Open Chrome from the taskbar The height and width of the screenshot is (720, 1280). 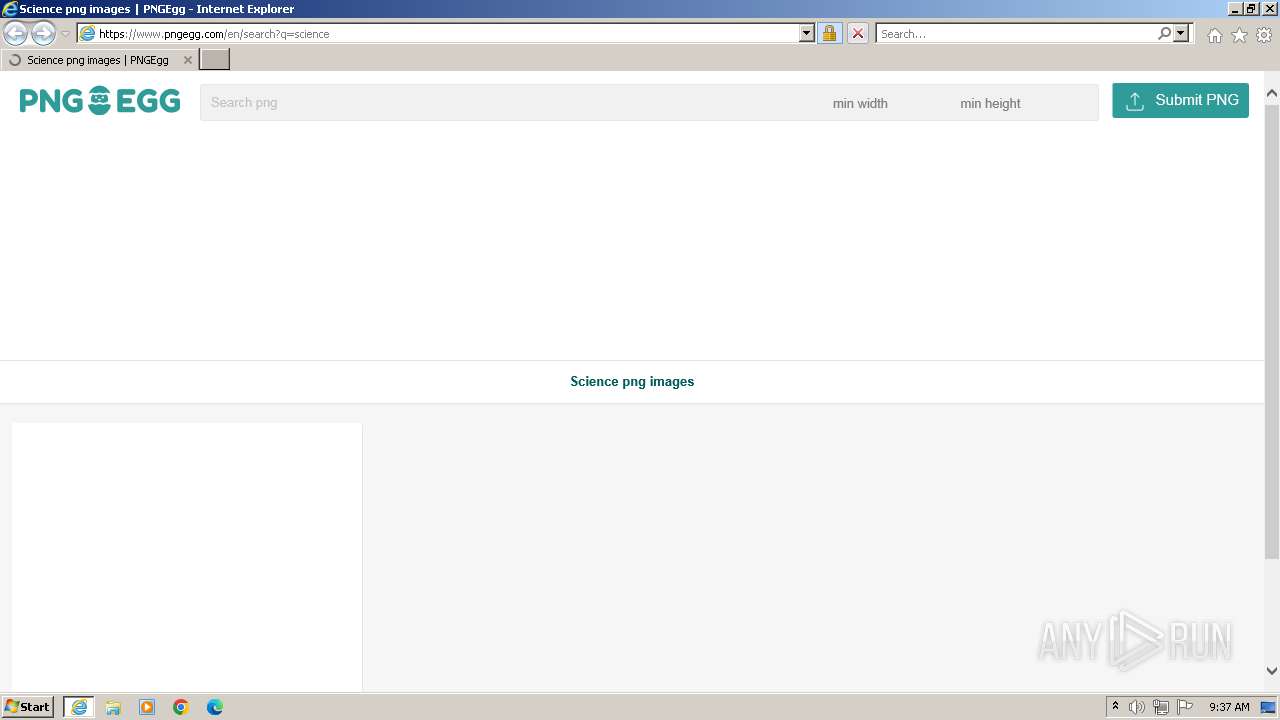181,707
